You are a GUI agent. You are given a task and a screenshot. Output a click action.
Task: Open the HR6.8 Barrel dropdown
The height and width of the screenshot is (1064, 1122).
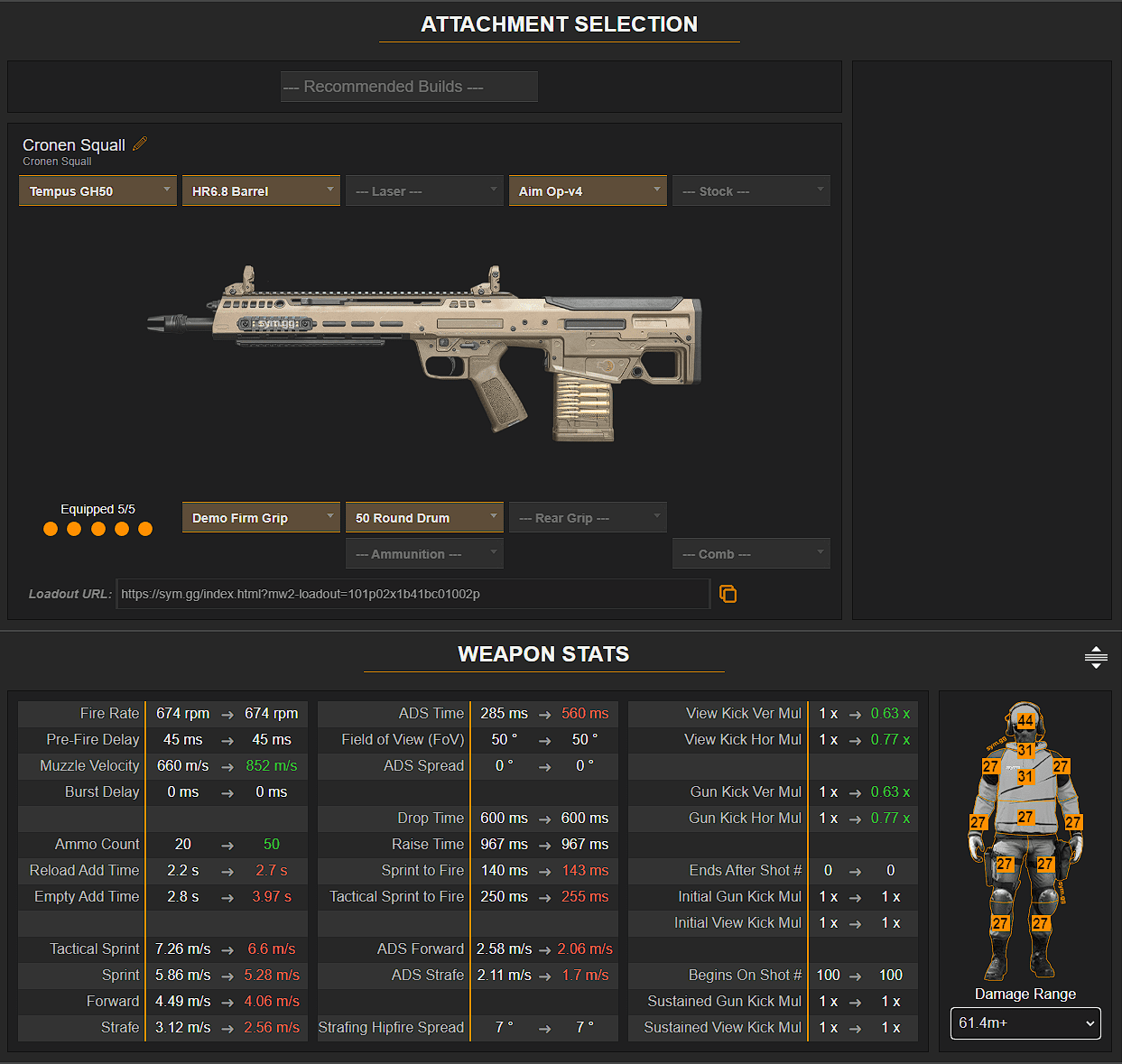click(x=261, y=190)
